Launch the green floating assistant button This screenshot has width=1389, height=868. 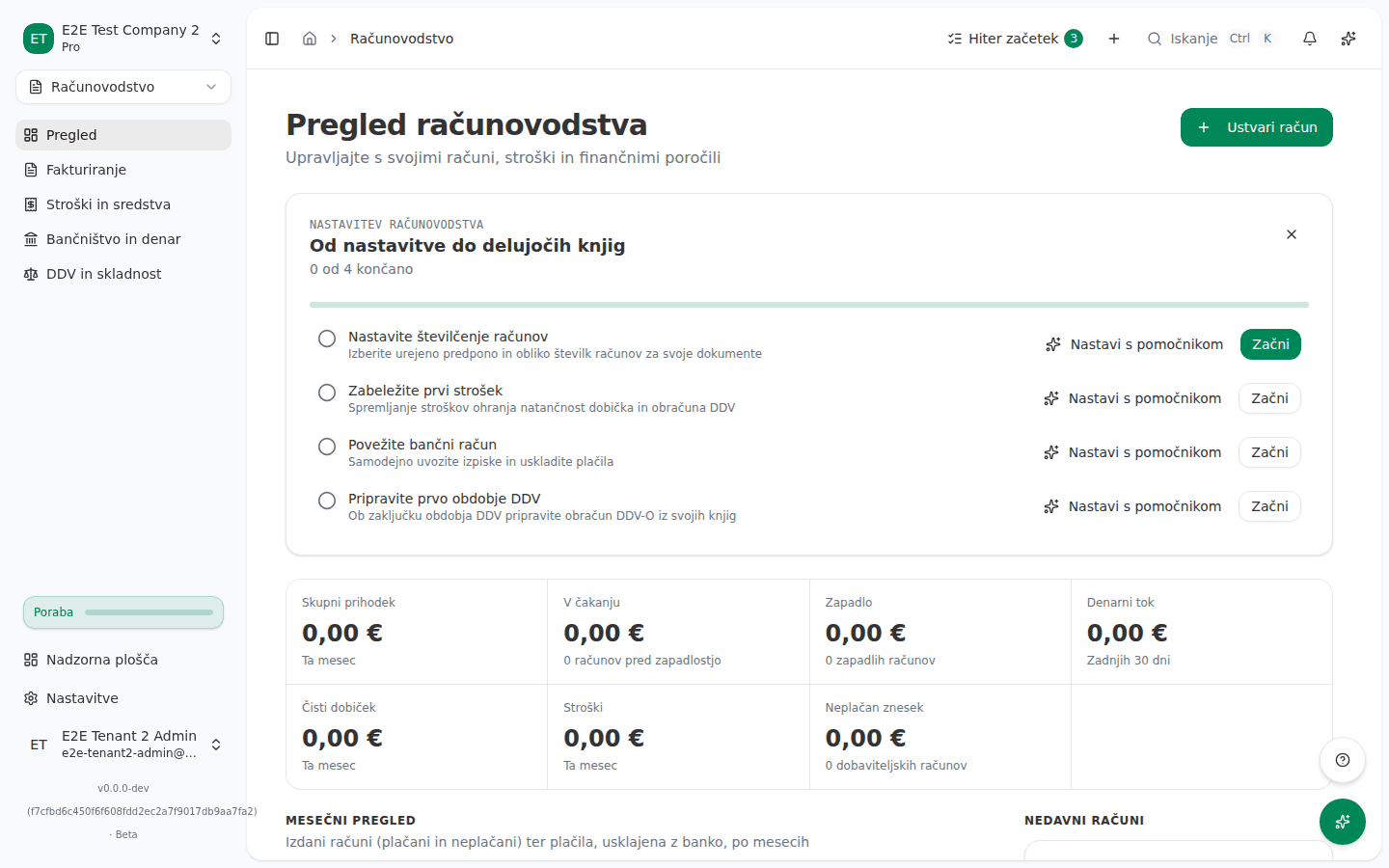coord(1343,822)
